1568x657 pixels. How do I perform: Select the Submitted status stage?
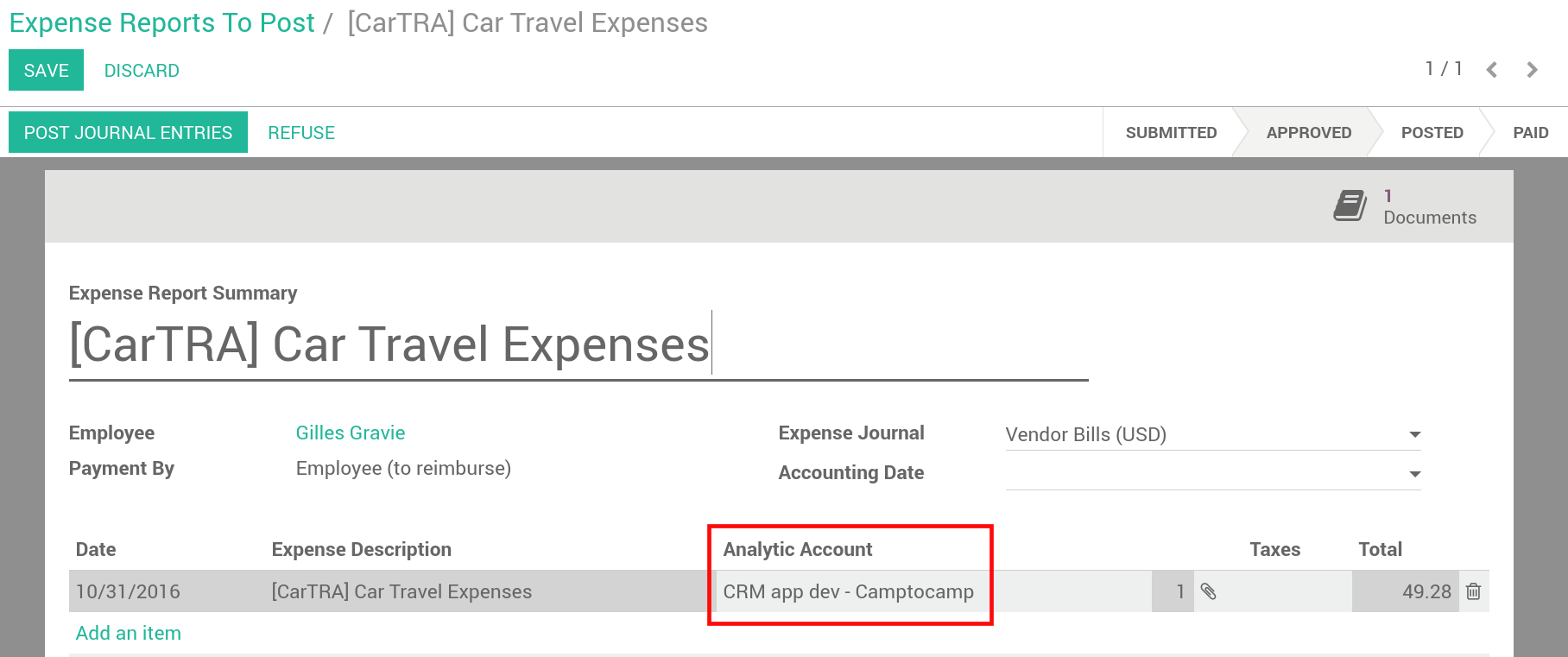coord(1171,133)
